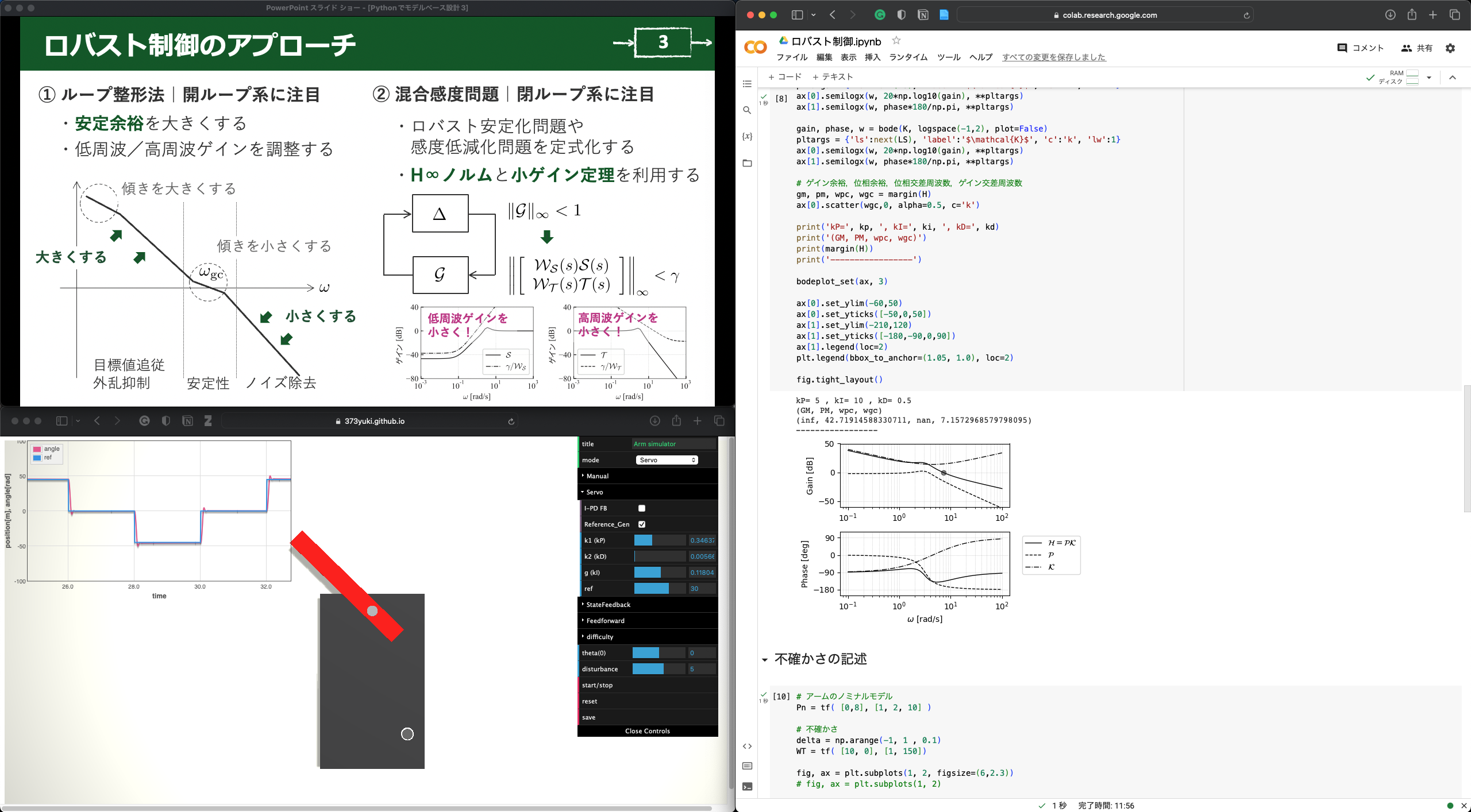Expand the StateFeedback folder

(x=608, y=605)
